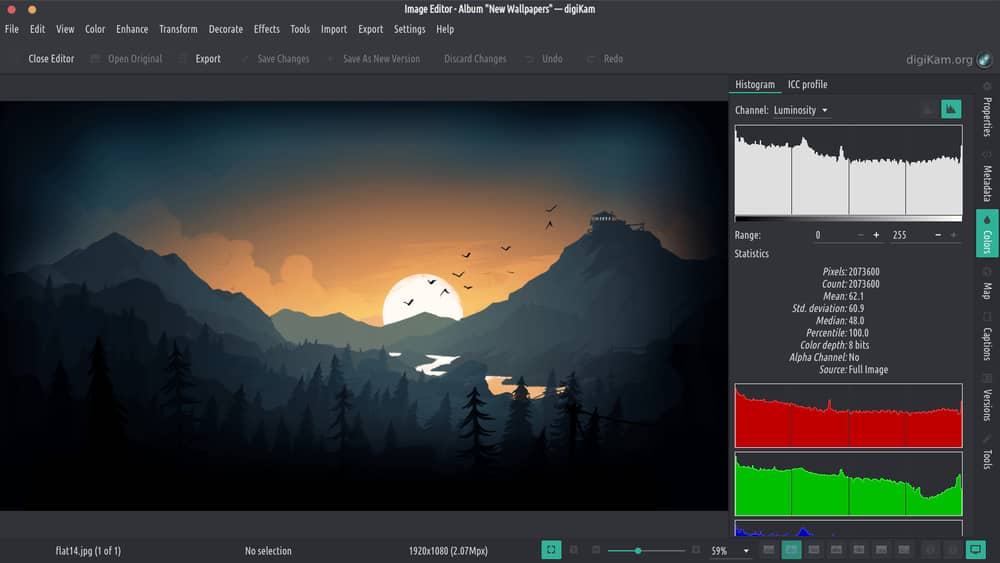
Task: Click the green channel histogram
Action: (x=848, y=484)
